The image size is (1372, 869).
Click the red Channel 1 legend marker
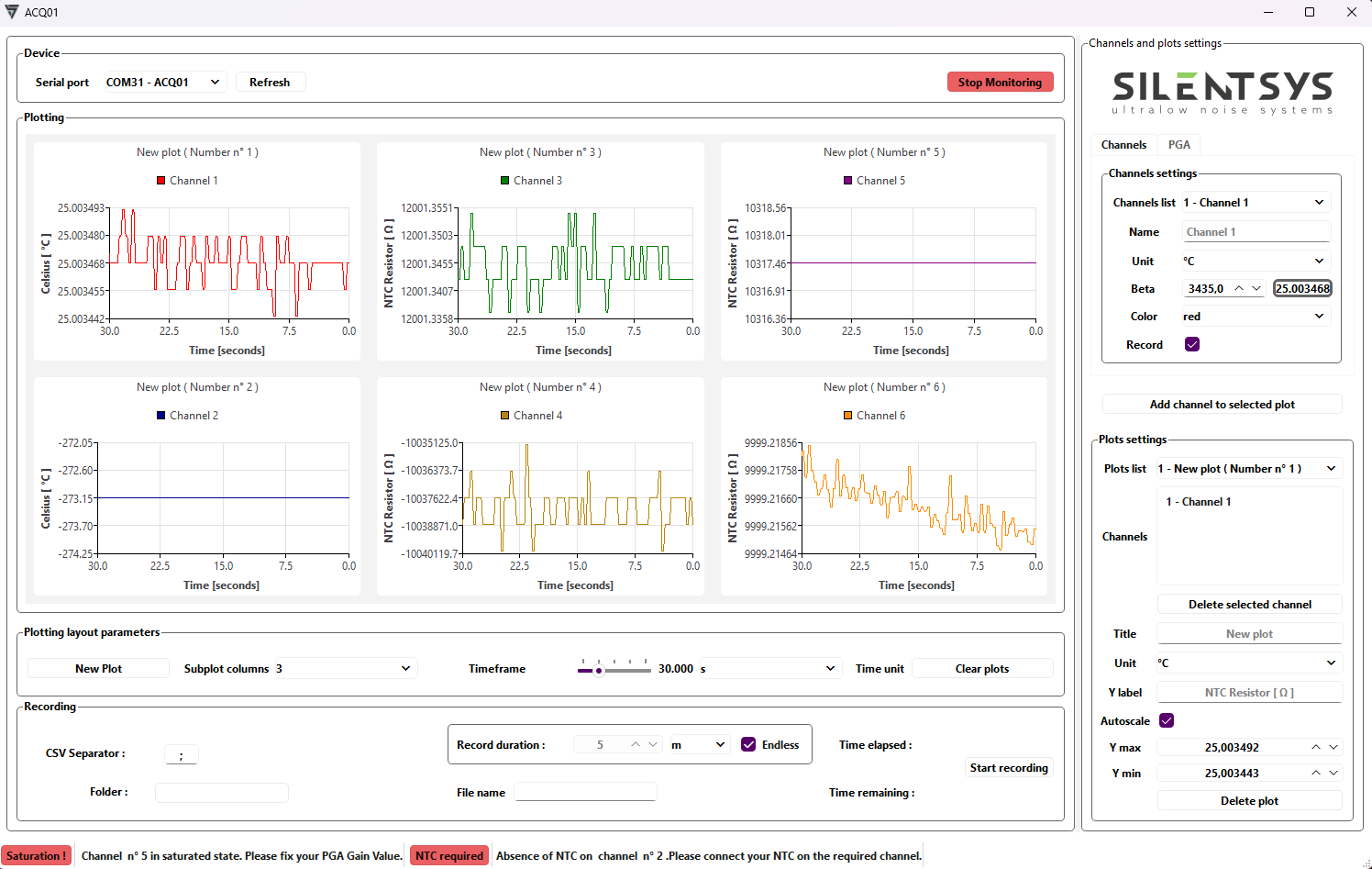161,181
